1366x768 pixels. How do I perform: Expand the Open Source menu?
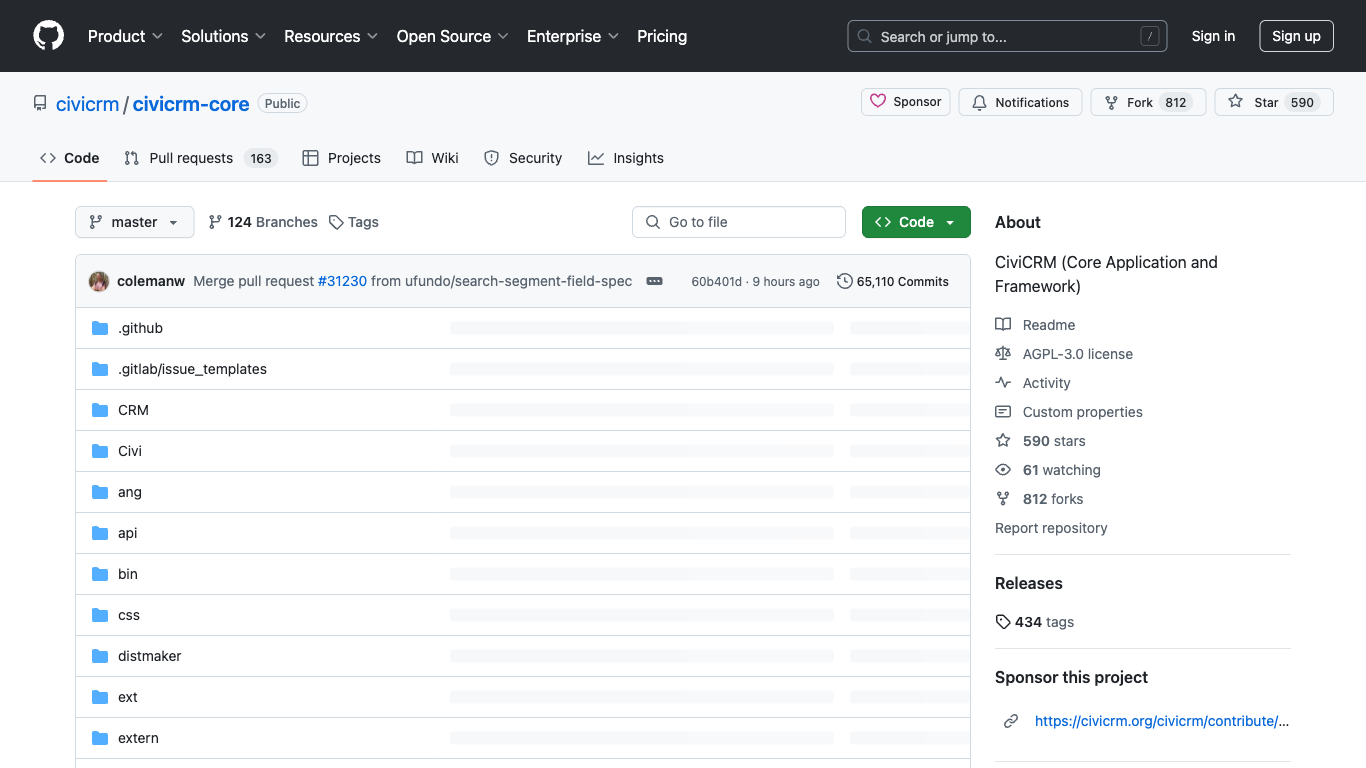[453, 36]
